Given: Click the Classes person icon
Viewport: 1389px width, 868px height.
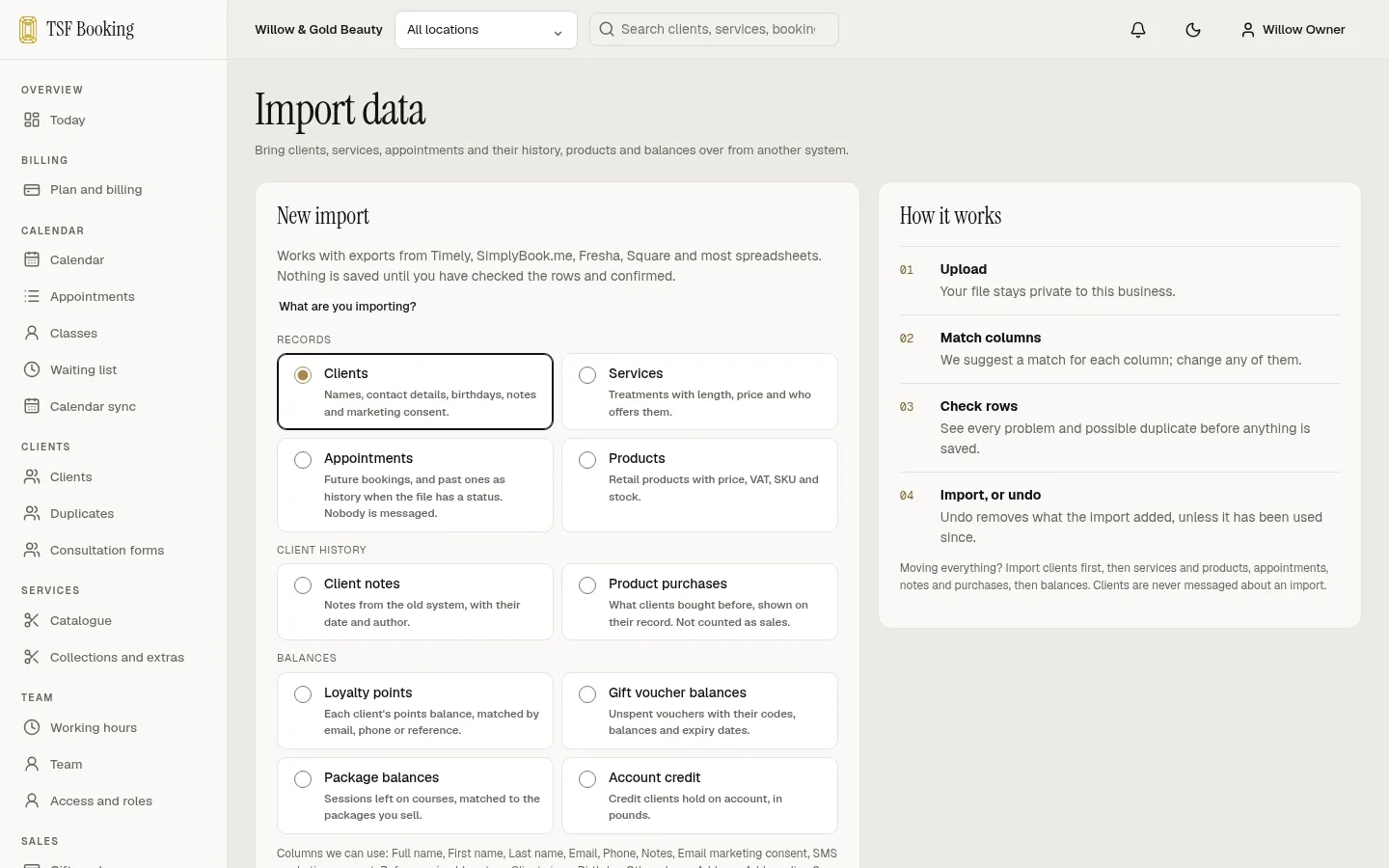Looking at the screenshot, I should [x=32, y=333].
